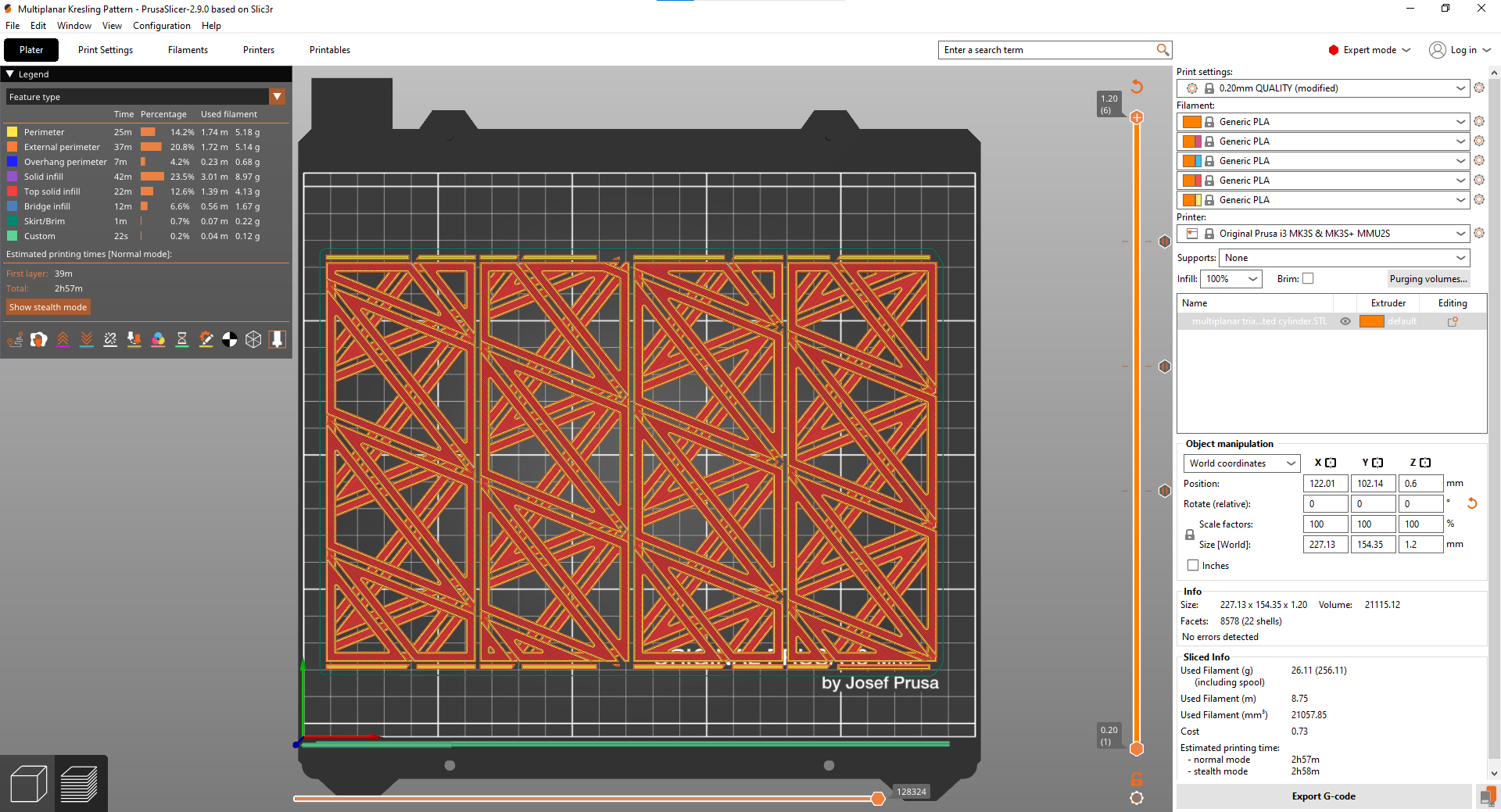Toggle color changes display icon

pos(158,339)
